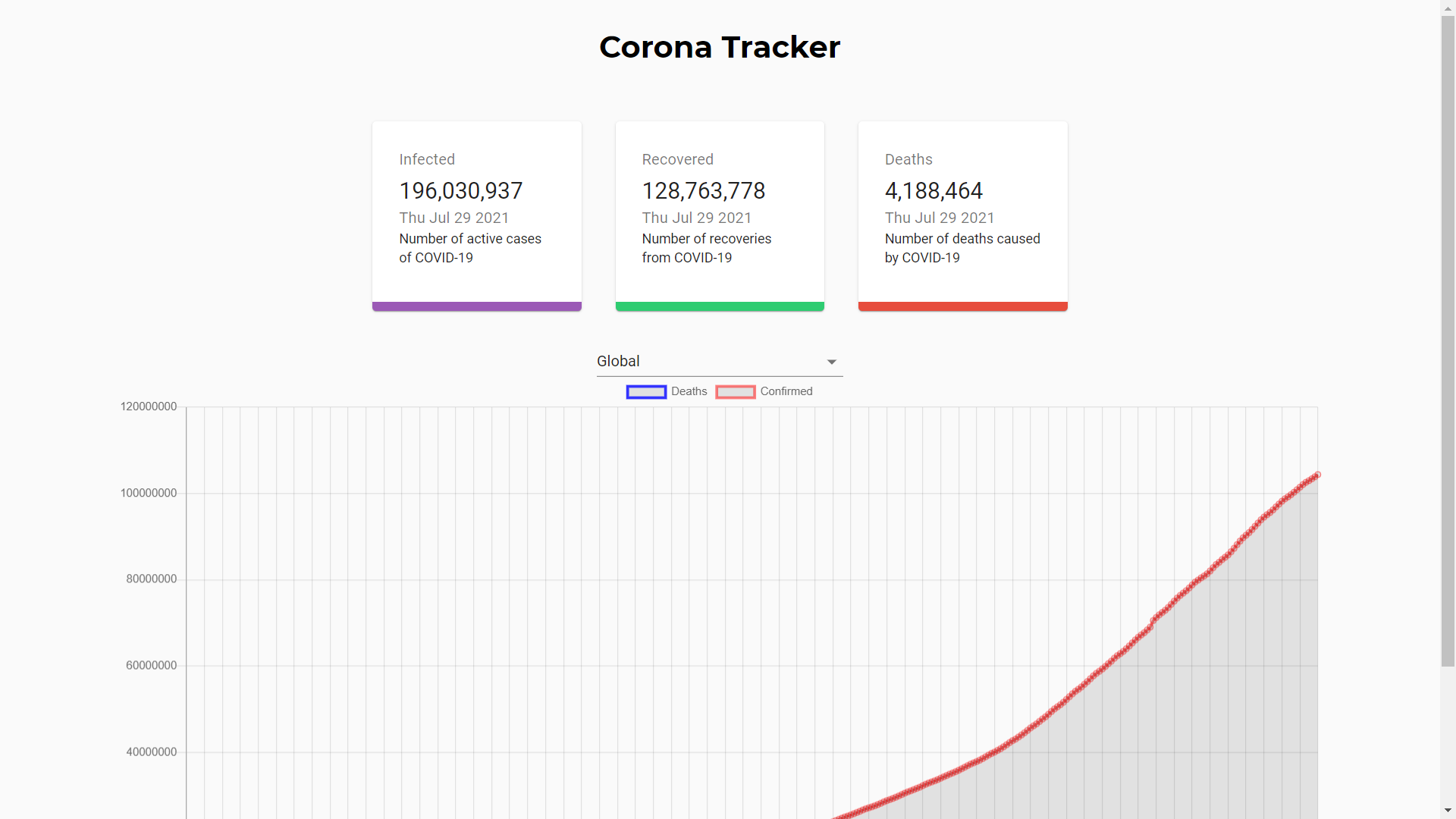The image size is (1456, 819).
Task: Click the scrollbar up arrow
Action: click(1449, 7)
